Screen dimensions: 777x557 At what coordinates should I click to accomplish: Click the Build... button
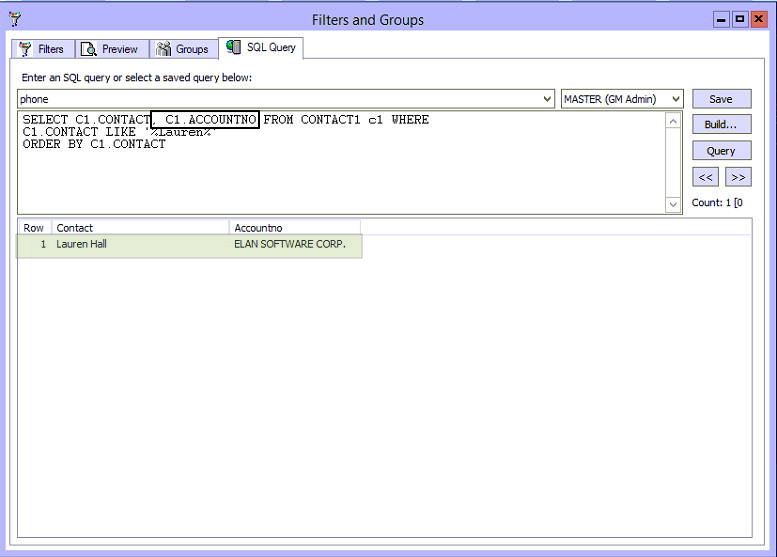coord(720,125)
